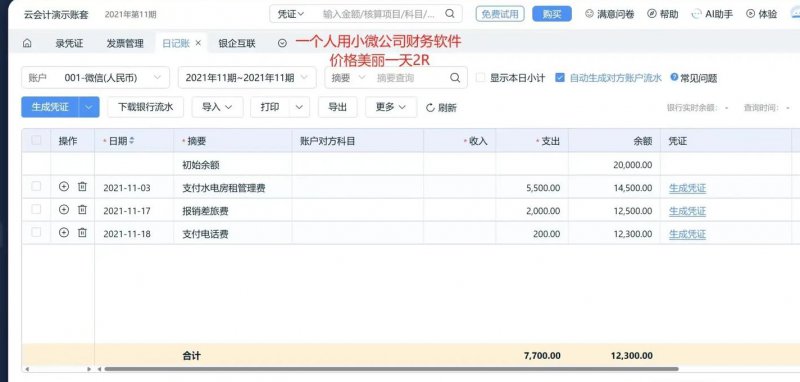Open the 账户 001-微信 dropdown
Image resolution: width=800 pixels, height=382 pixels.
coord(95,78)
